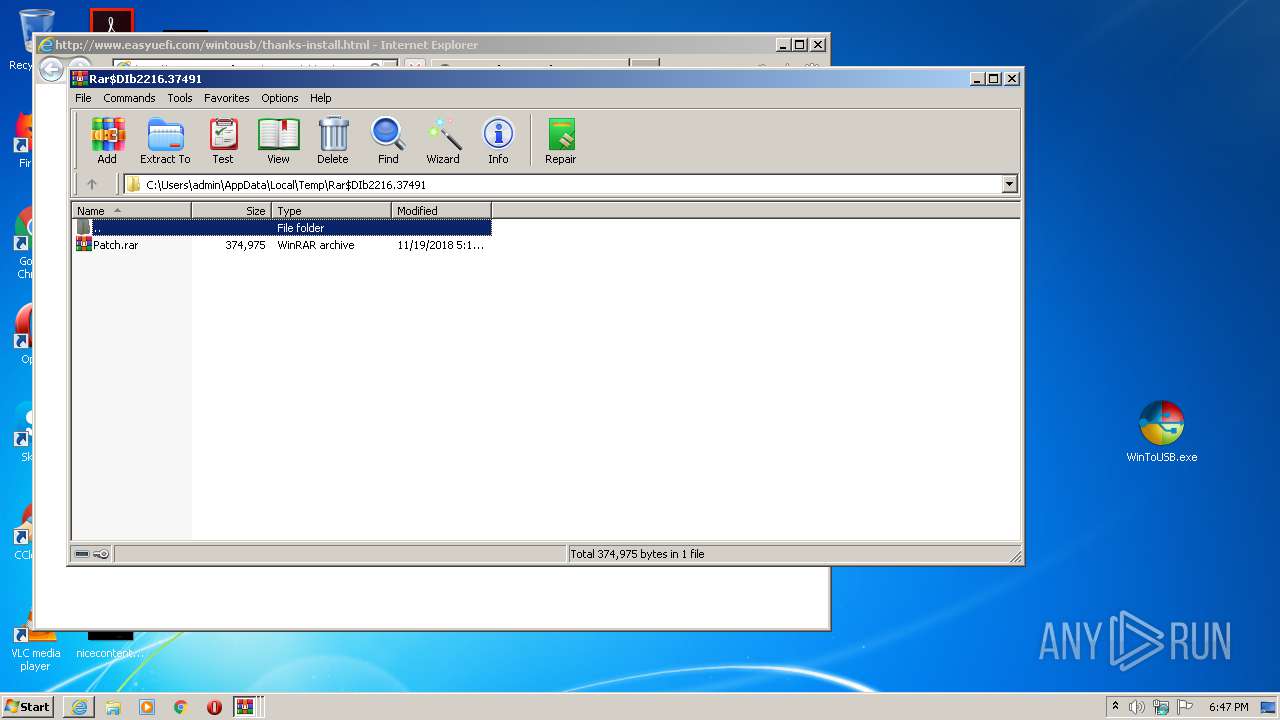1280x720 pixels.
Task: Run the Test archive tool
Action: coord(223,141)
